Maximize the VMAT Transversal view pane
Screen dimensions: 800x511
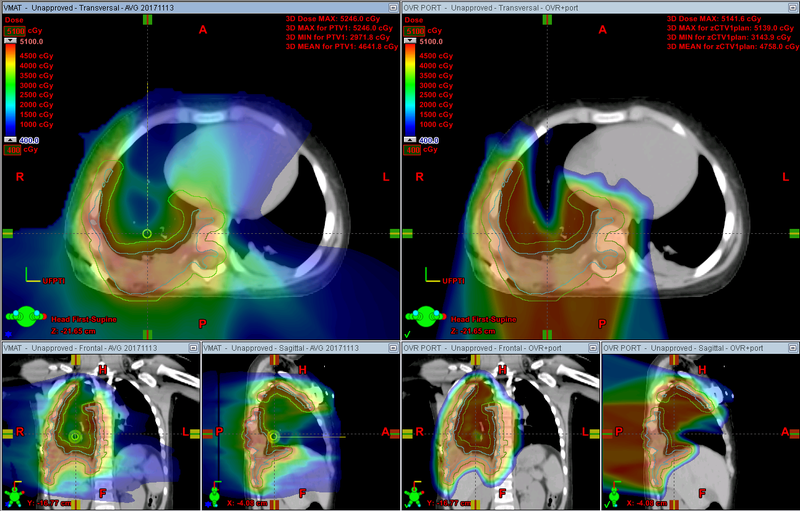coord(393,8)
